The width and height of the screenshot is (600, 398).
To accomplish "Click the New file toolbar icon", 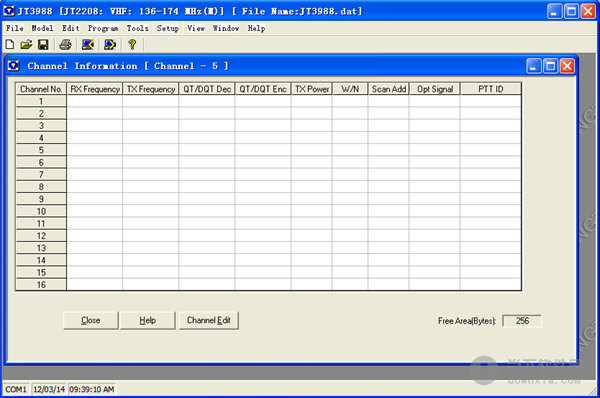I will [x=10, y=45].
